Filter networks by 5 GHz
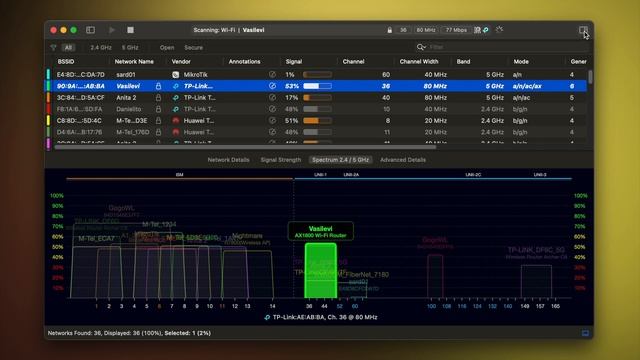 point(130,47)
